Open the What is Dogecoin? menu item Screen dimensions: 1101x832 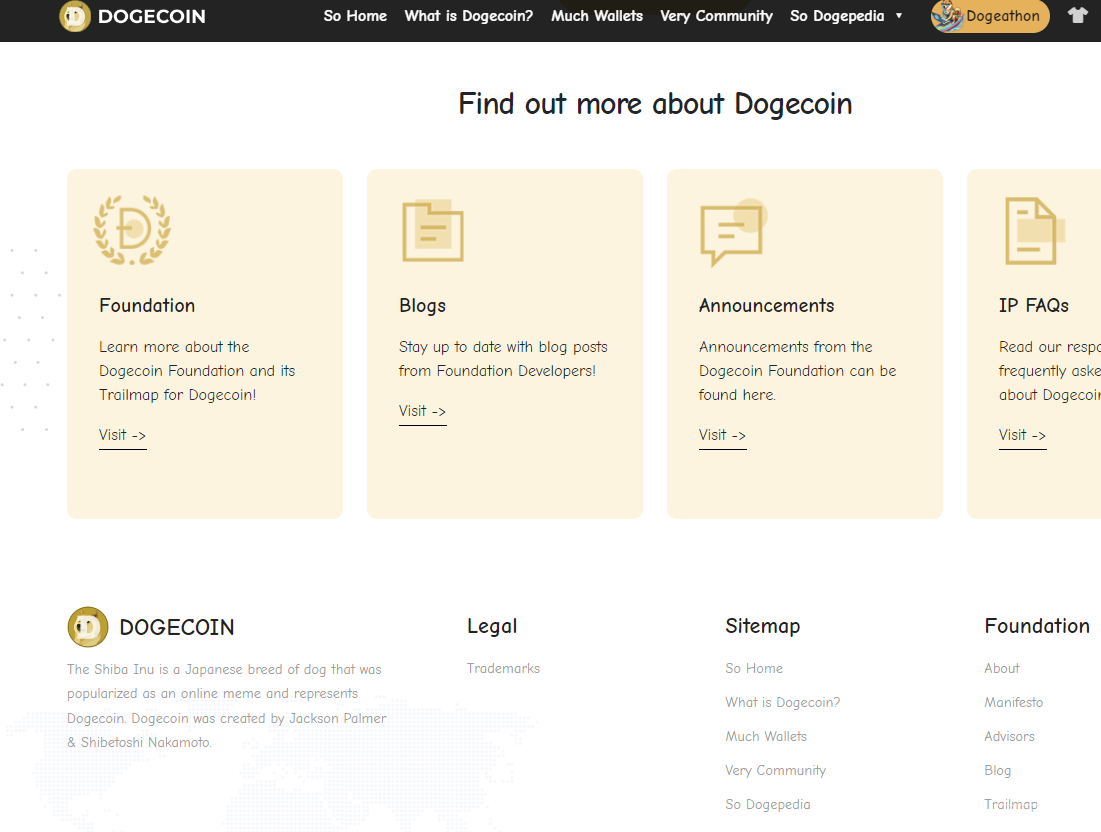coord(468,16)
